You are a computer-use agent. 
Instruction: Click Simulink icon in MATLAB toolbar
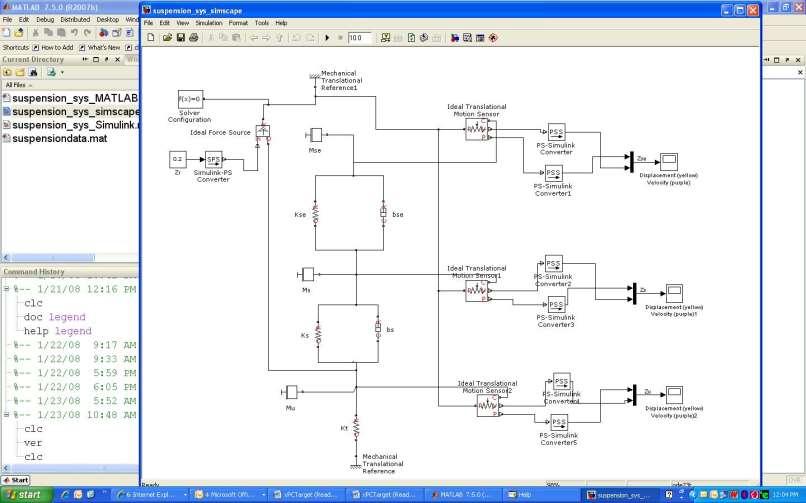click(x=104, y=32)
